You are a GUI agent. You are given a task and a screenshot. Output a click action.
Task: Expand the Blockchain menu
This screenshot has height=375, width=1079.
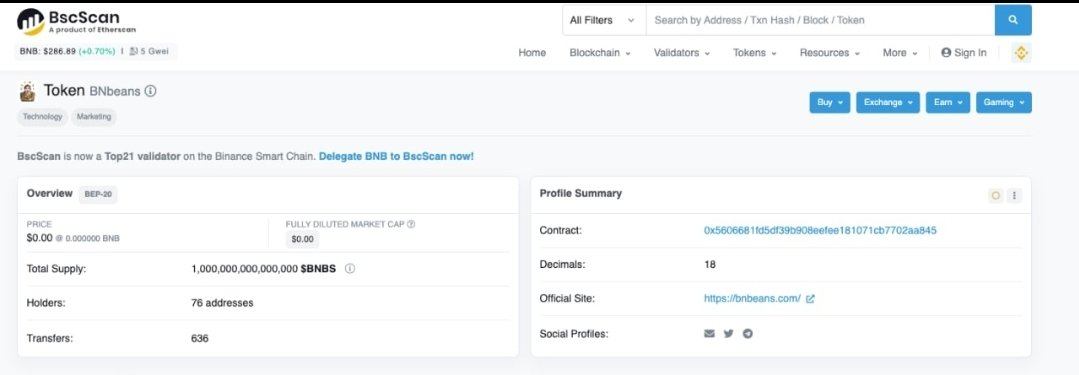pyautogui.click(x=600, y=52)
